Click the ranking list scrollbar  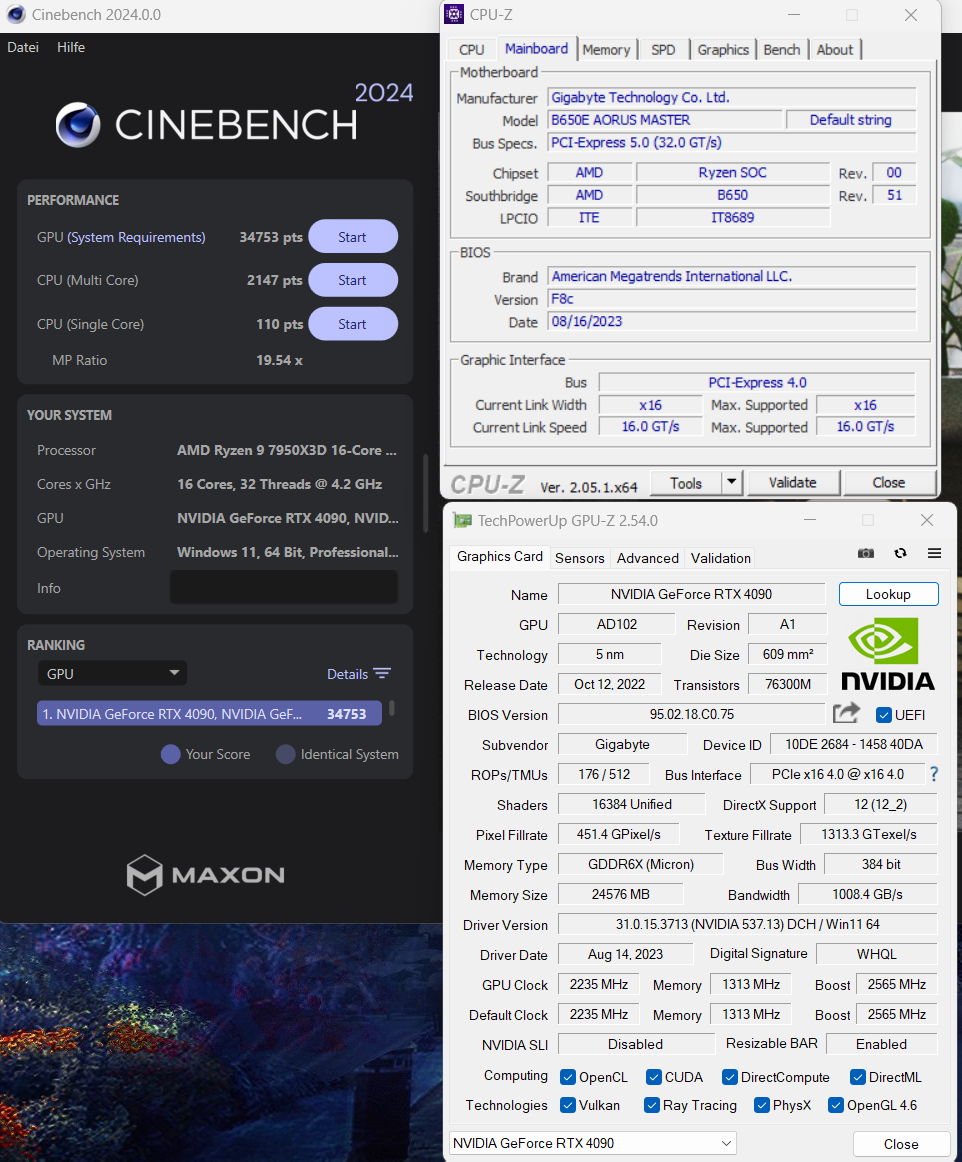pyautogui.click(x=391, y=708)
